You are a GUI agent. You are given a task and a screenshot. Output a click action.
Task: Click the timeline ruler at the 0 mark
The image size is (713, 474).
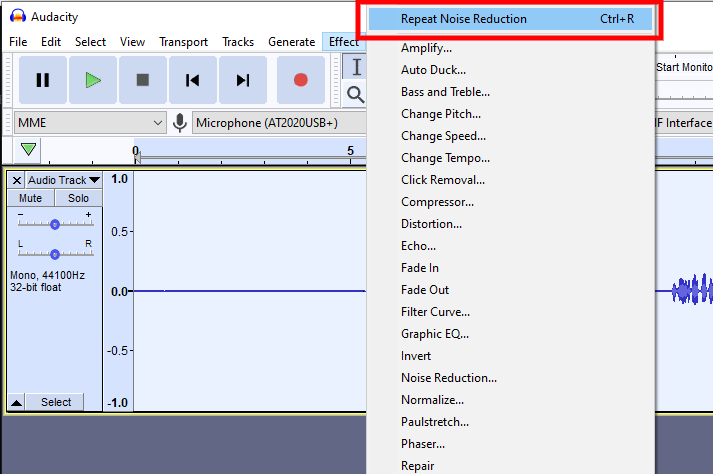[135, 151]
